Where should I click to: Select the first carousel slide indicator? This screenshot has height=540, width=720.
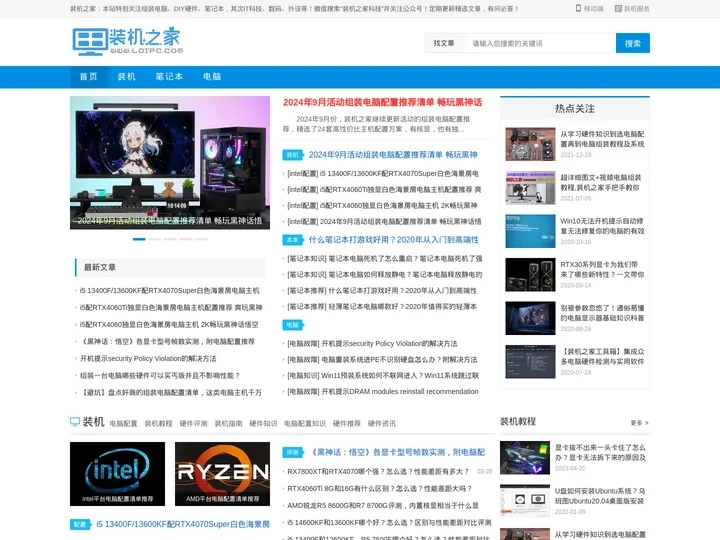tap(139, 239)
